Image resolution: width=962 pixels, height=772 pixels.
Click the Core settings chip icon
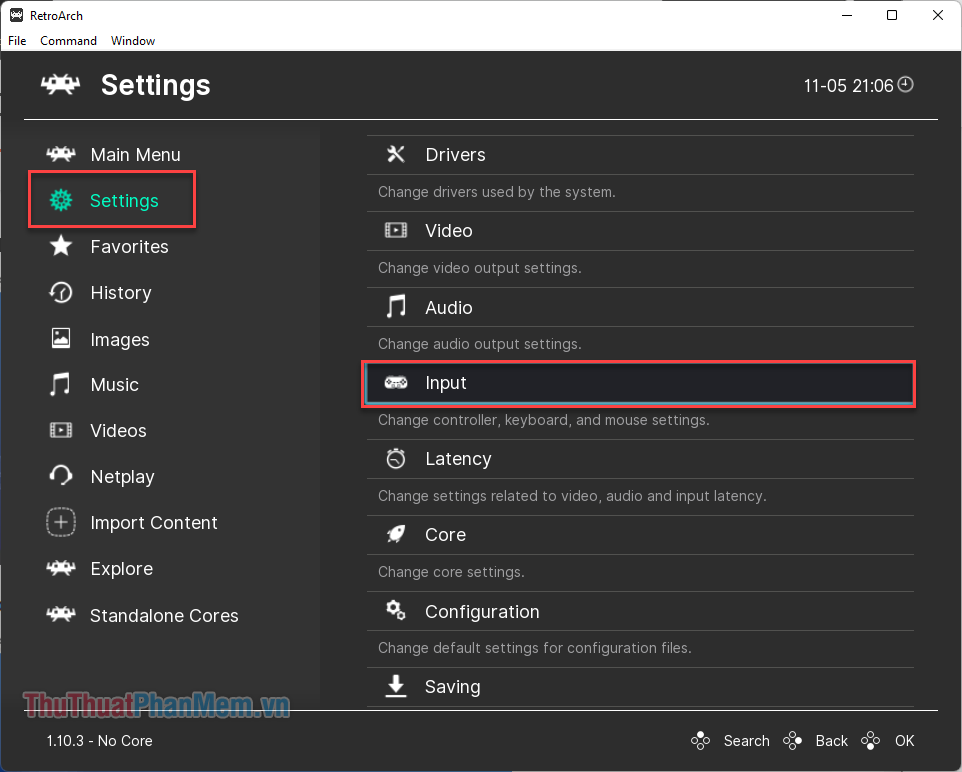(396, 534)
